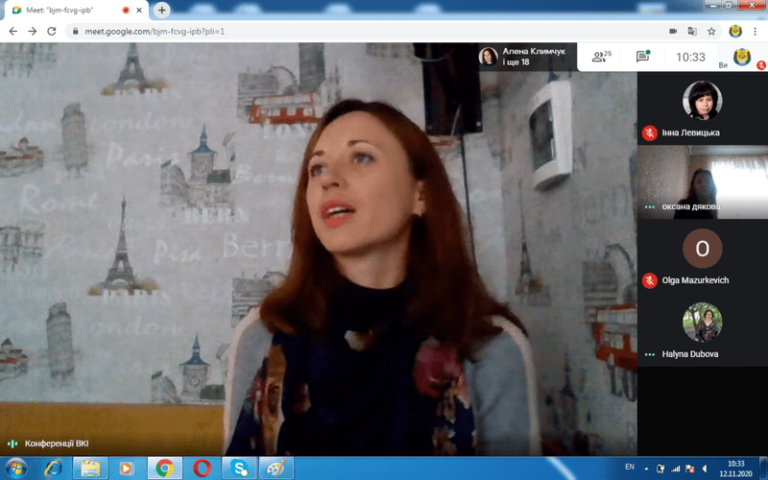Expand options dots beside Halyna Dubova
The height and width of the screenshot is (480, 768).
(x=650, y=354)
